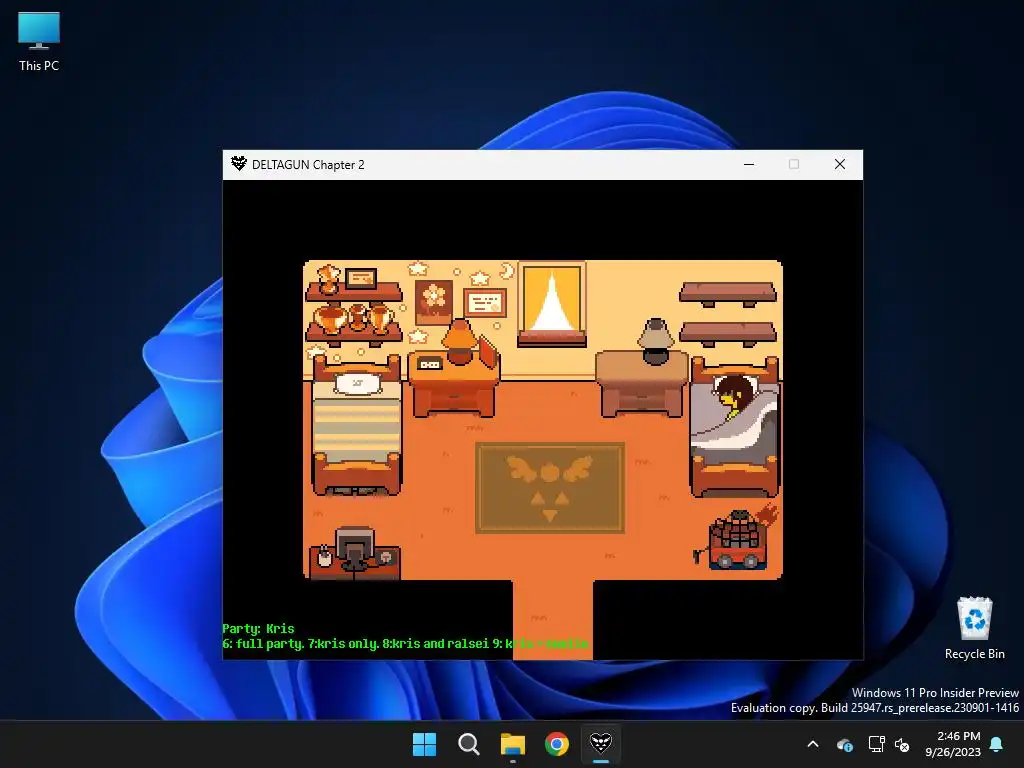Click the "8:kris and ralsei" debug text
This screenshot has width=1024, height=768.
tap(436, 644)
